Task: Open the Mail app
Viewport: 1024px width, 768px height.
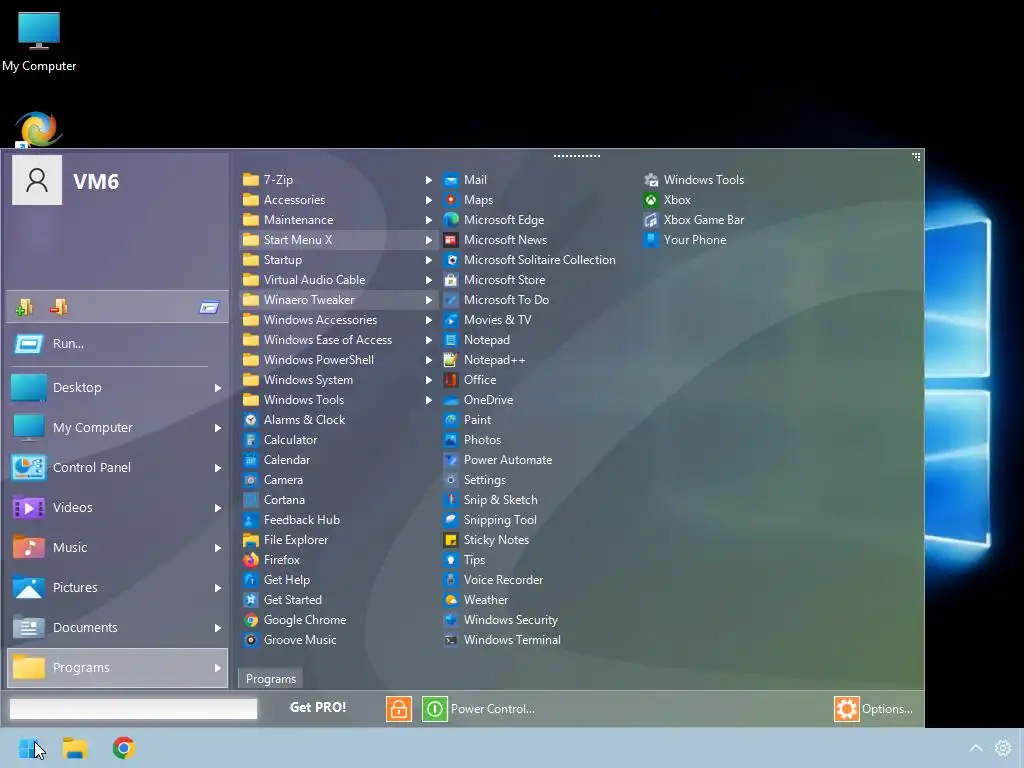Action: tap(465, 180)
